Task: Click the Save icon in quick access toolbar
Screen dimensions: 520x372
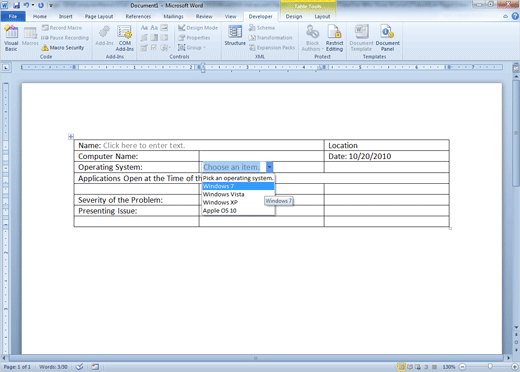Action: coord(16,5)
